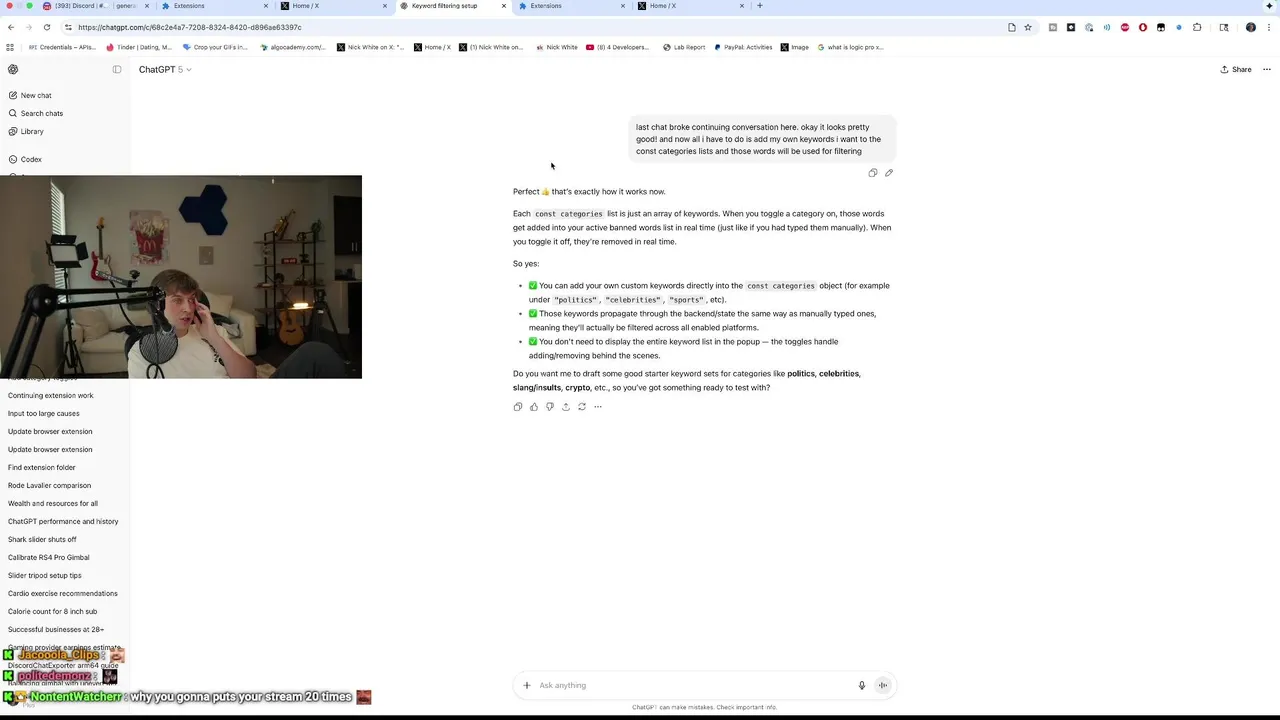1280x720 pixels.
Task: Click the webcam video overlay
Action: [x=181, y=277]
